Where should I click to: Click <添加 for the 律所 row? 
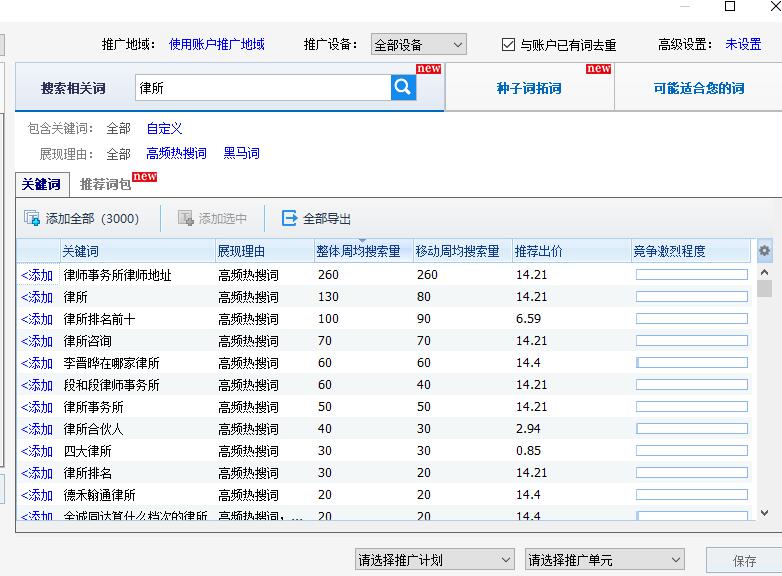point(37,297)
